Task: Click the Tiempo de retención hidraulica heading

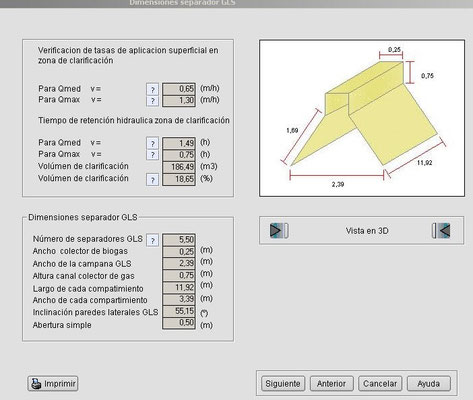Action: 134,120
